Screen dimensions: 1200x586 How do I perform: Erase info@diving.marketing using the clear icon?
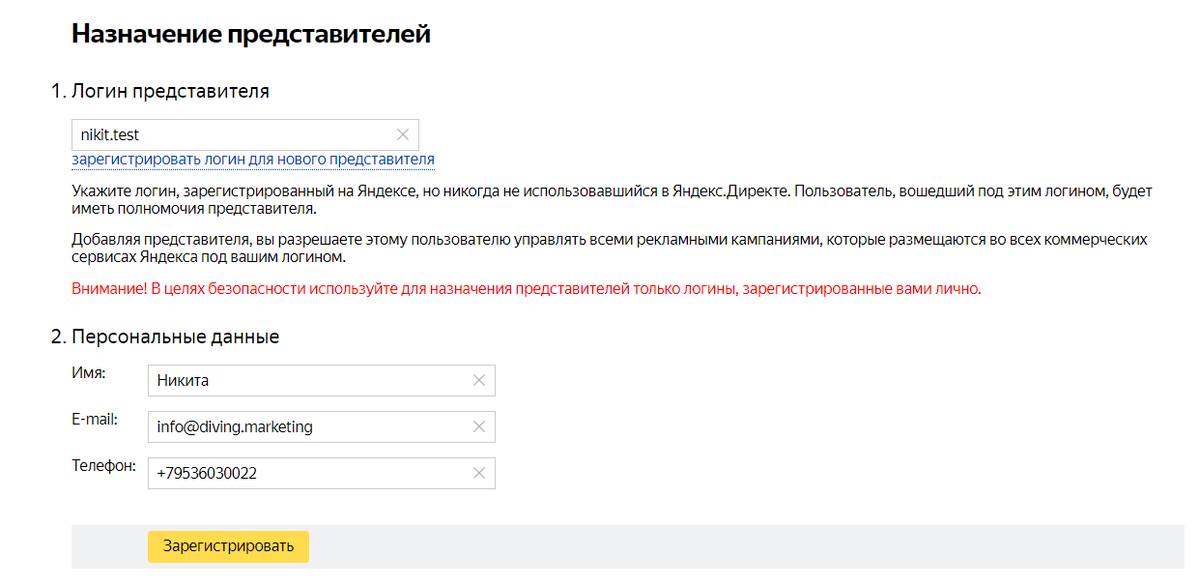(480, 426)
